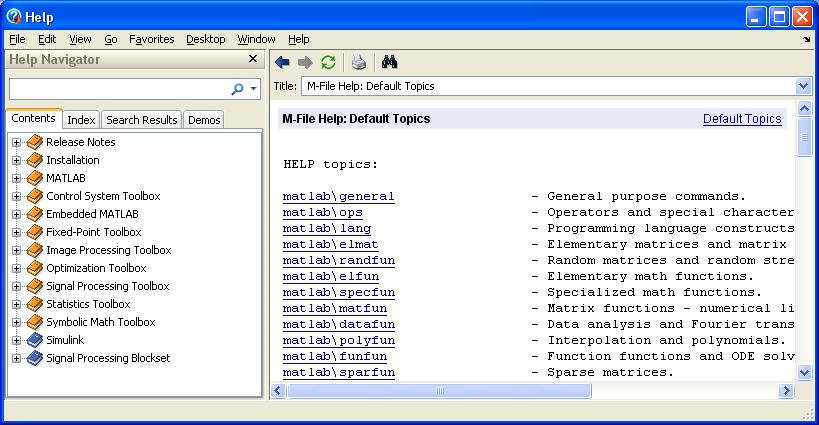This screenshot has width=819, height=425.
Task: Select the Symbolic Math Toolbox tree item
Action: (100, 322)
